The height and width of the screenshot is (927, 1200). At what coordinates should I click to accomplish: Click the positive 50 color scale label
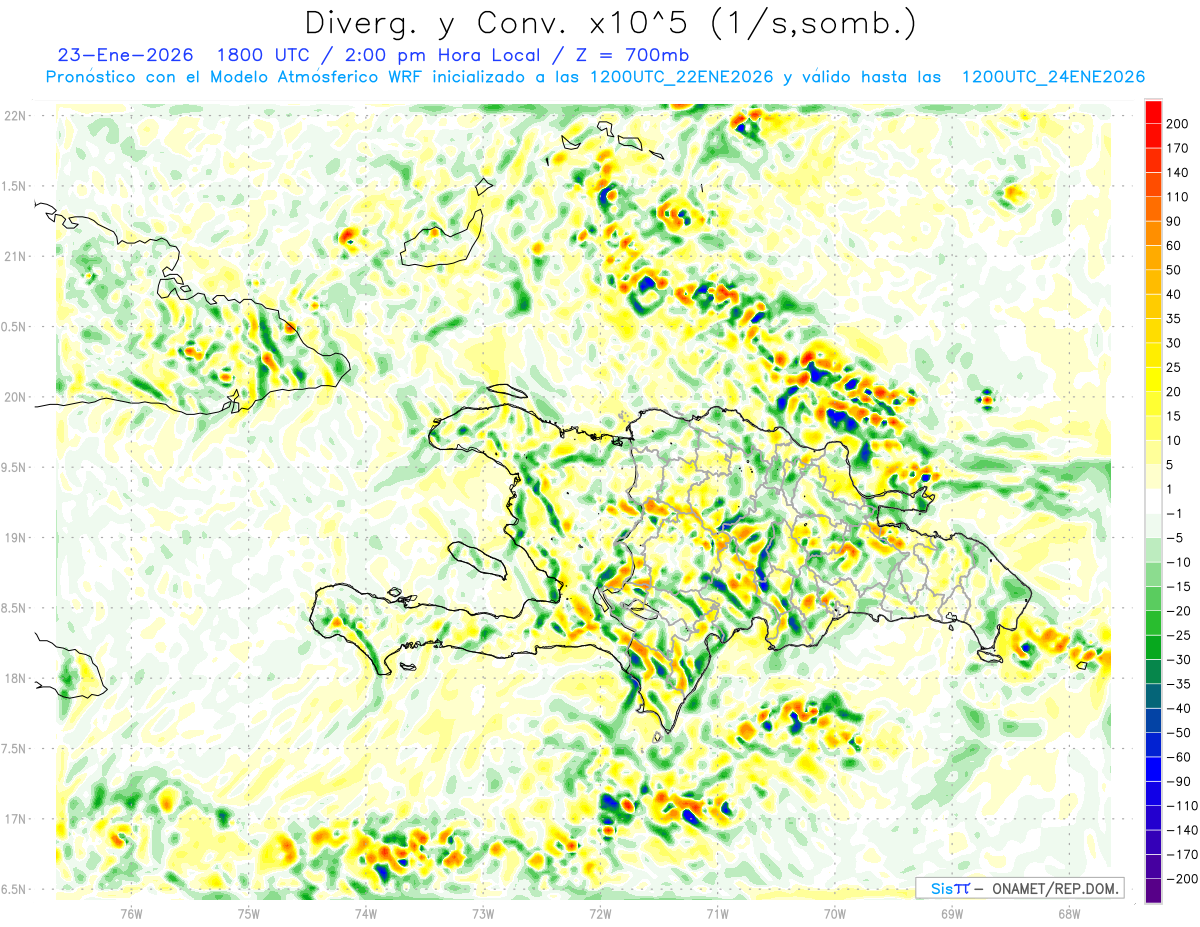(1175, 270)
